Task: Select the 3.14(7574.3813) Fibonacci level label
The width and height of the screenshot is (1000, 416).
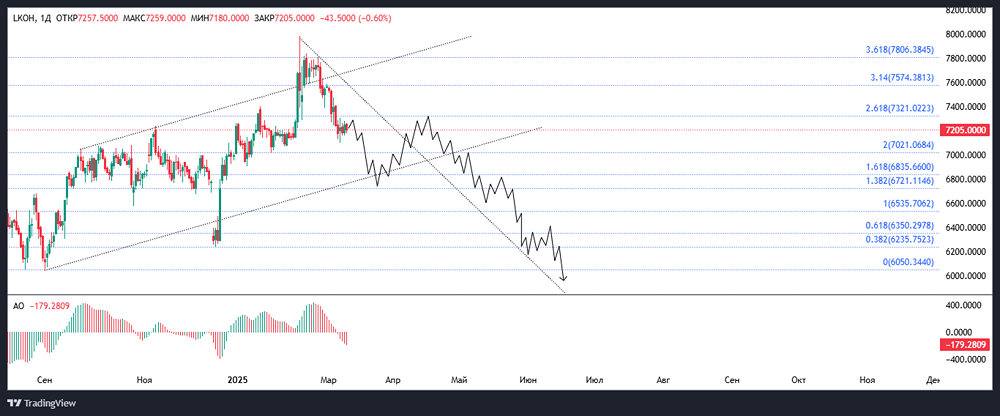Action: click(902, 78)
